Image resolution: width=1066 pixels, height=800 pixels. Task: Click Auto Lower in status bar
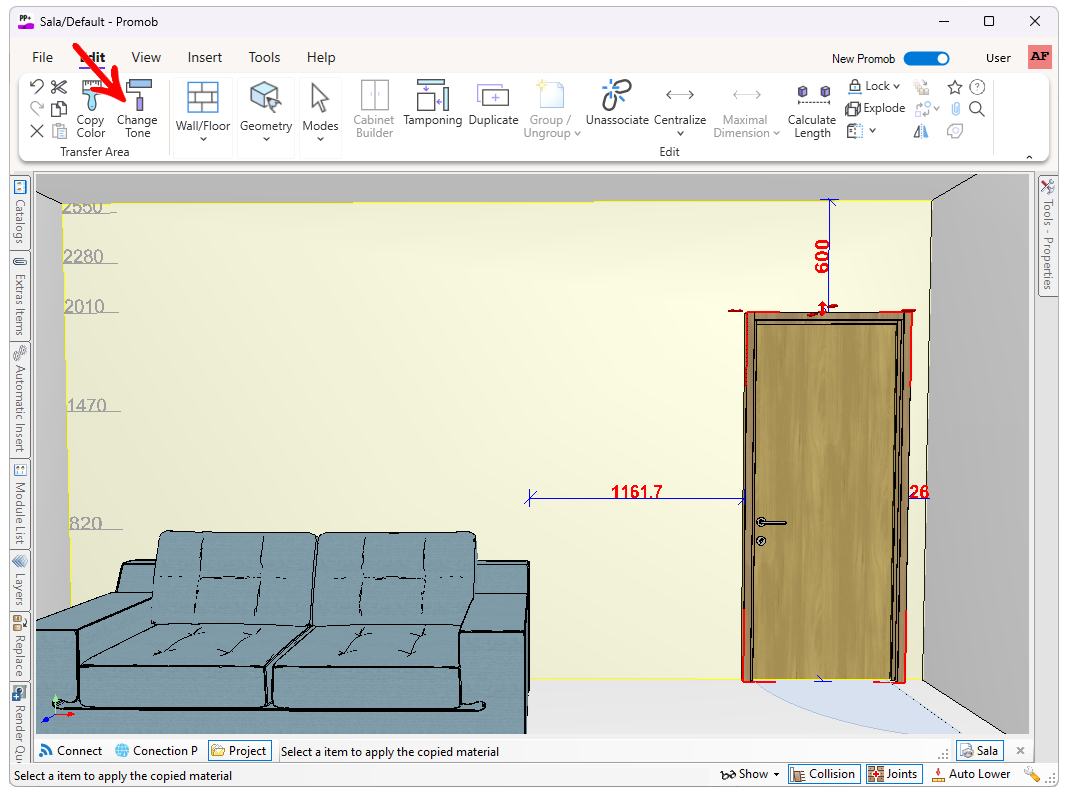[971, 774]
